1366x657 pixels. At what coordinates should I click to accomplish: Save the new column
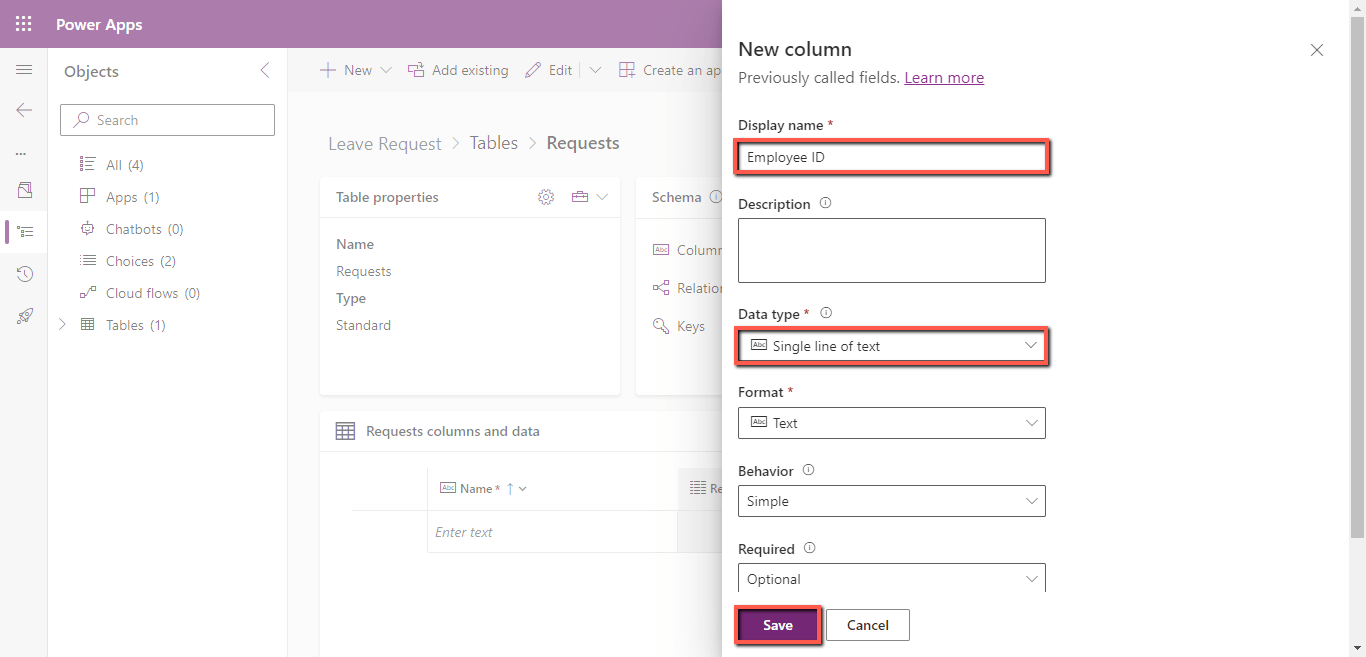(x=778, y=625)
